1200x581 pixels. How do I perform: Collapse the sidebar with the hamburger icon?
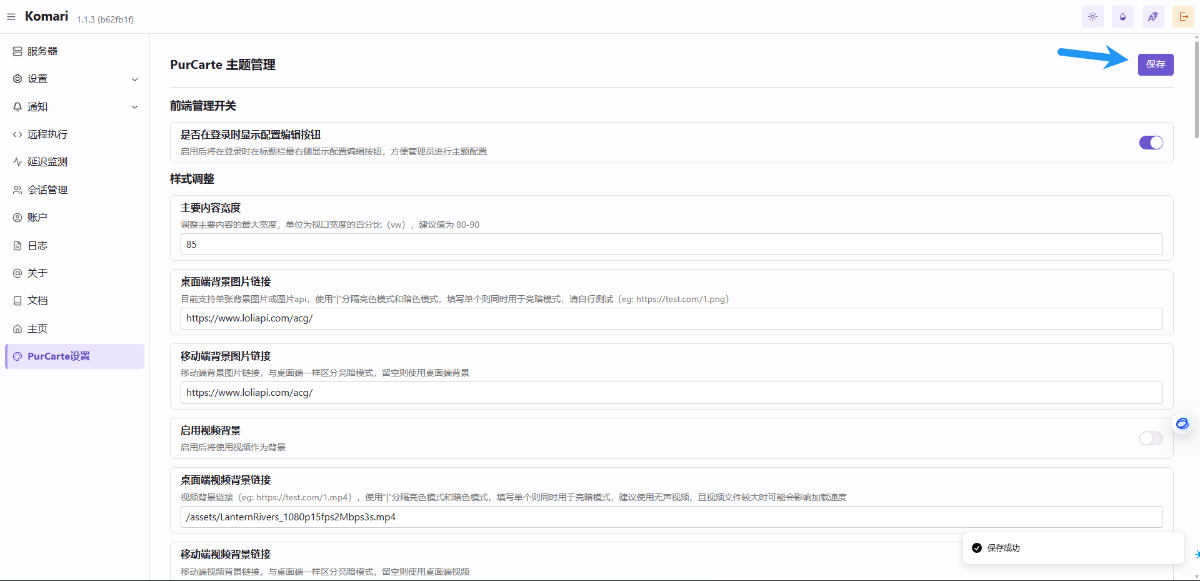[x=11, y=16]
